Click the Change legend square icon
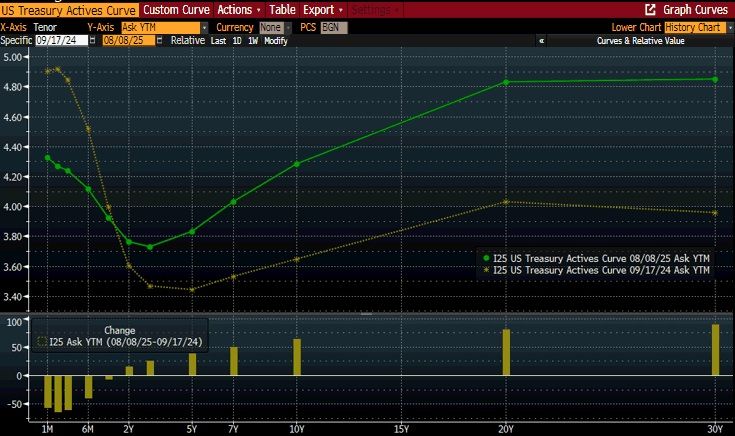Image resolution: width=735 pixels, height=436 pixels. pyautogui.click(x=42, y=341)
